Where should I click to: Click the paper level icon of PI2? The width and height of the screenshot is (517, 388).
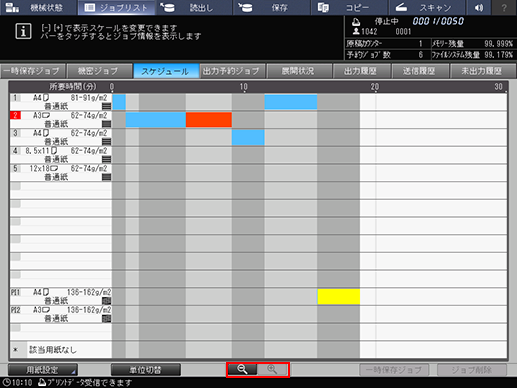106,319
